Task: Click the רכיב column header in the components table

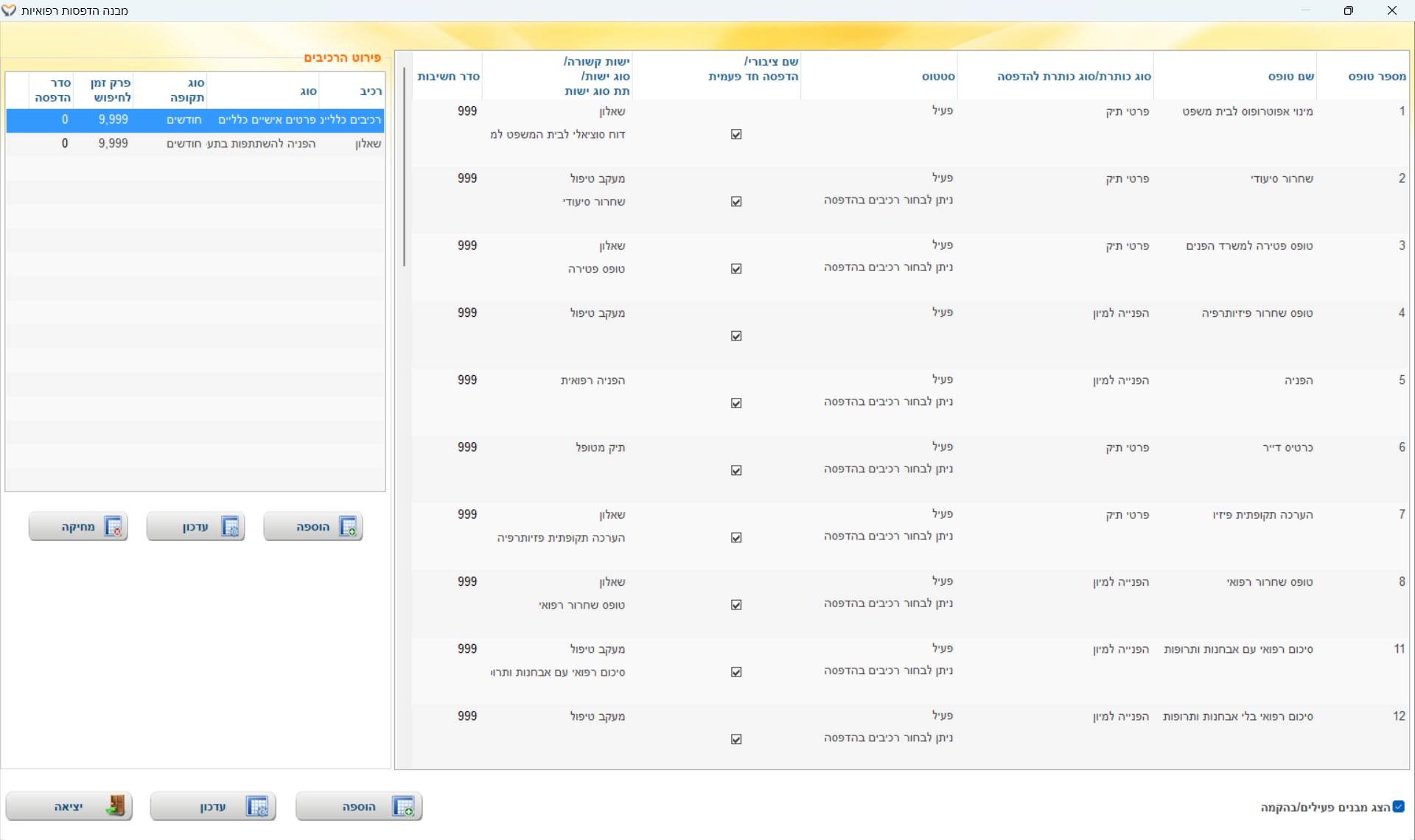Action: [x=371, y=91]
